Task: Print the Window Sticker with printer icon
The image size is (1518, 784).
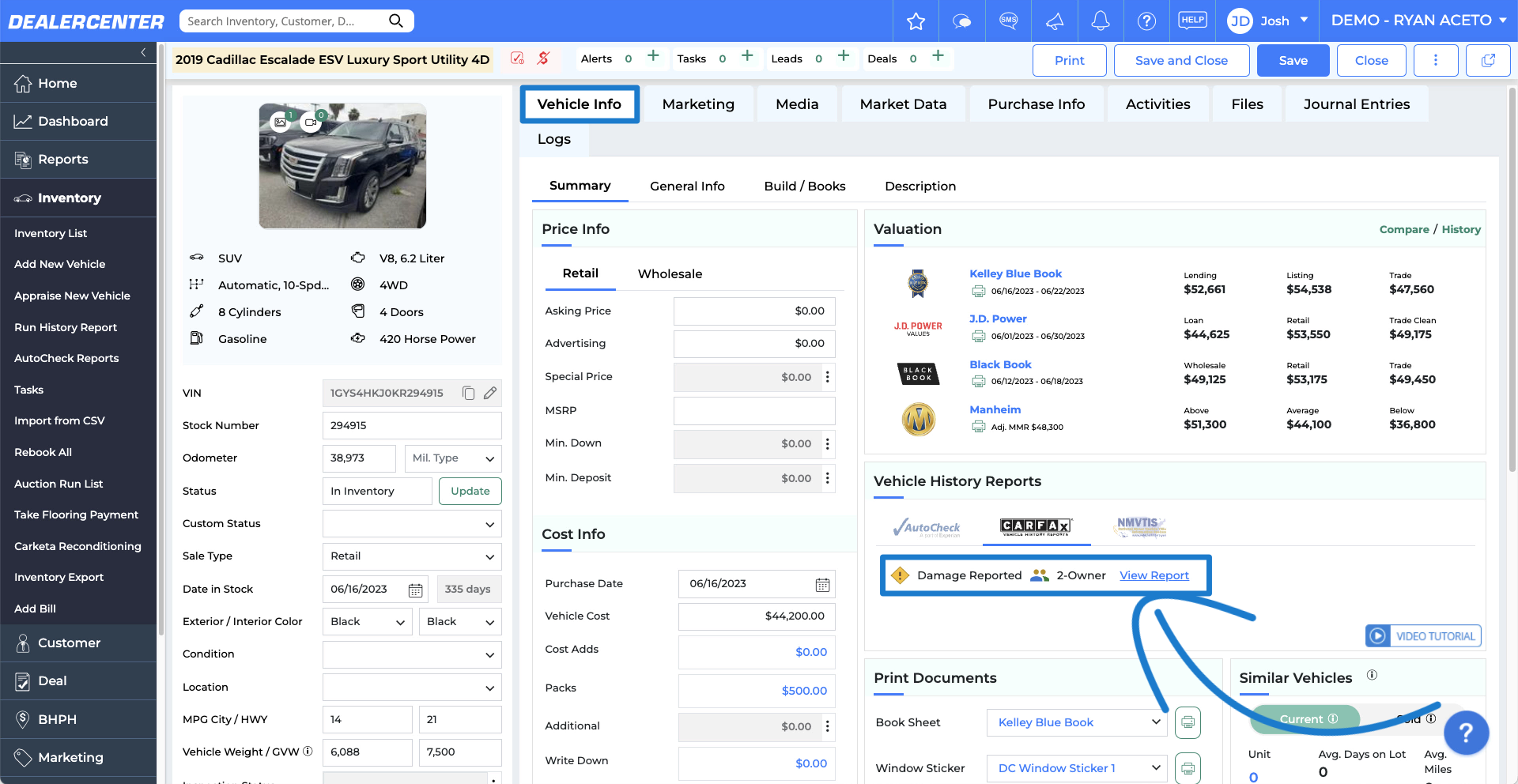Action: click(1188, 768)
